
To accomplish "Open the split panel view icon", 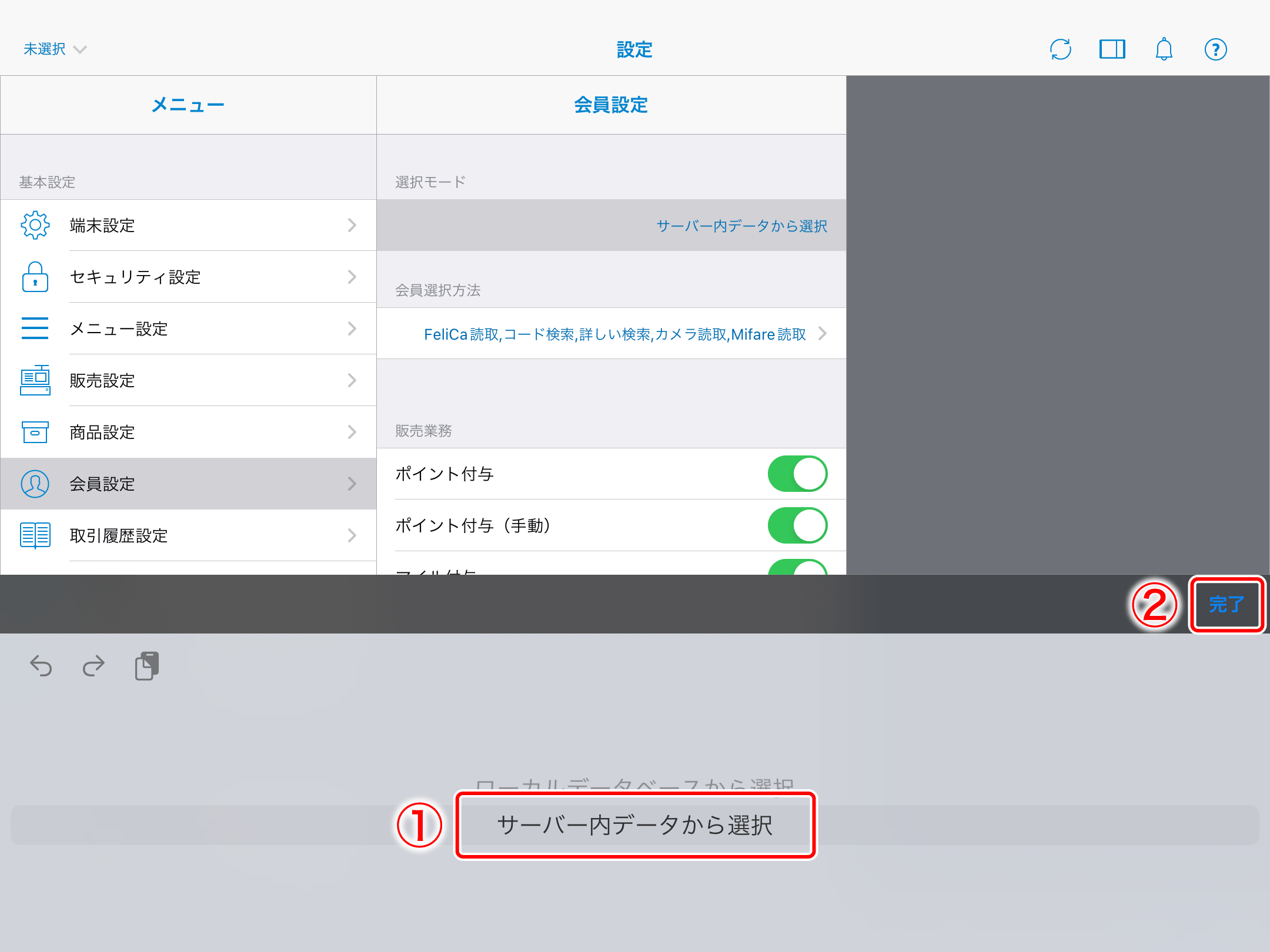I will click(1112, 49).
